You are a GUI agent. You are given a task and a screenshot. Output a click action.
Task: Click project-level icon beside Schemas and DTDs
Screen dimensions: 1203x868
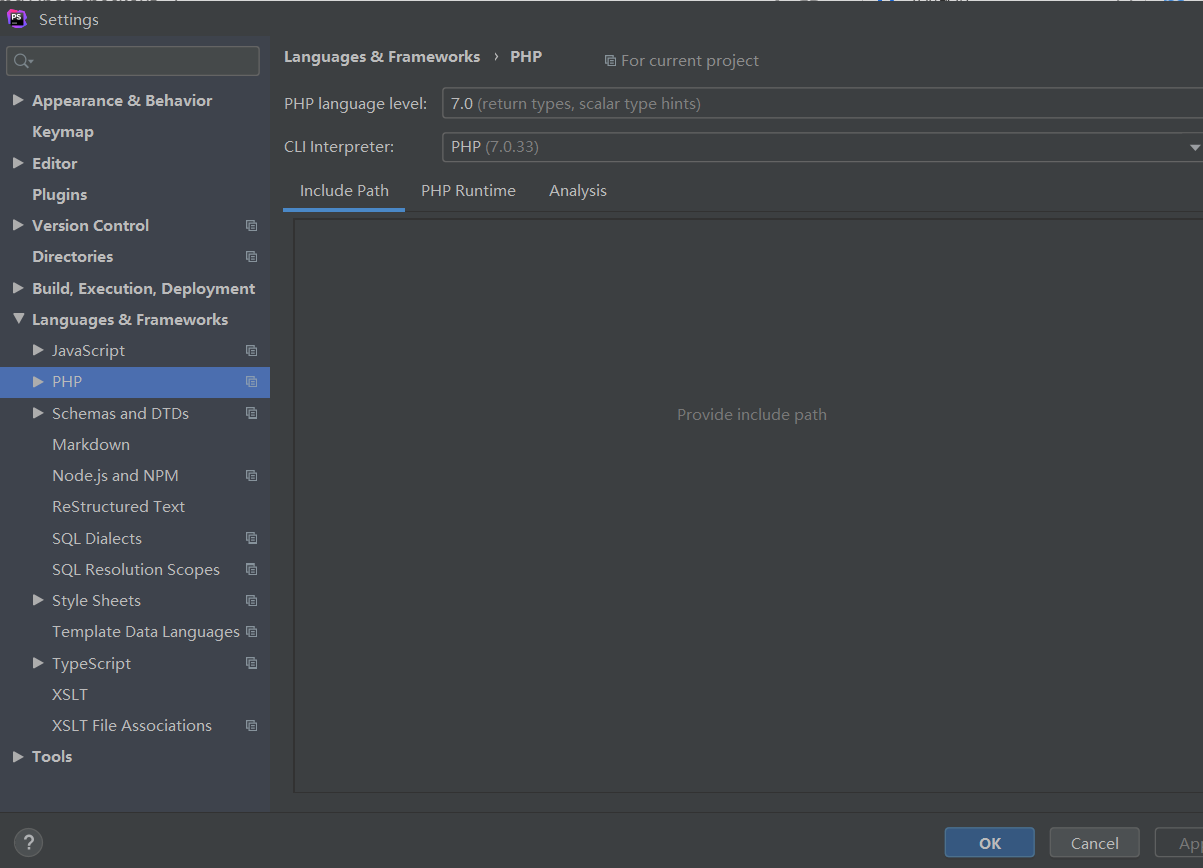(251, 414)
